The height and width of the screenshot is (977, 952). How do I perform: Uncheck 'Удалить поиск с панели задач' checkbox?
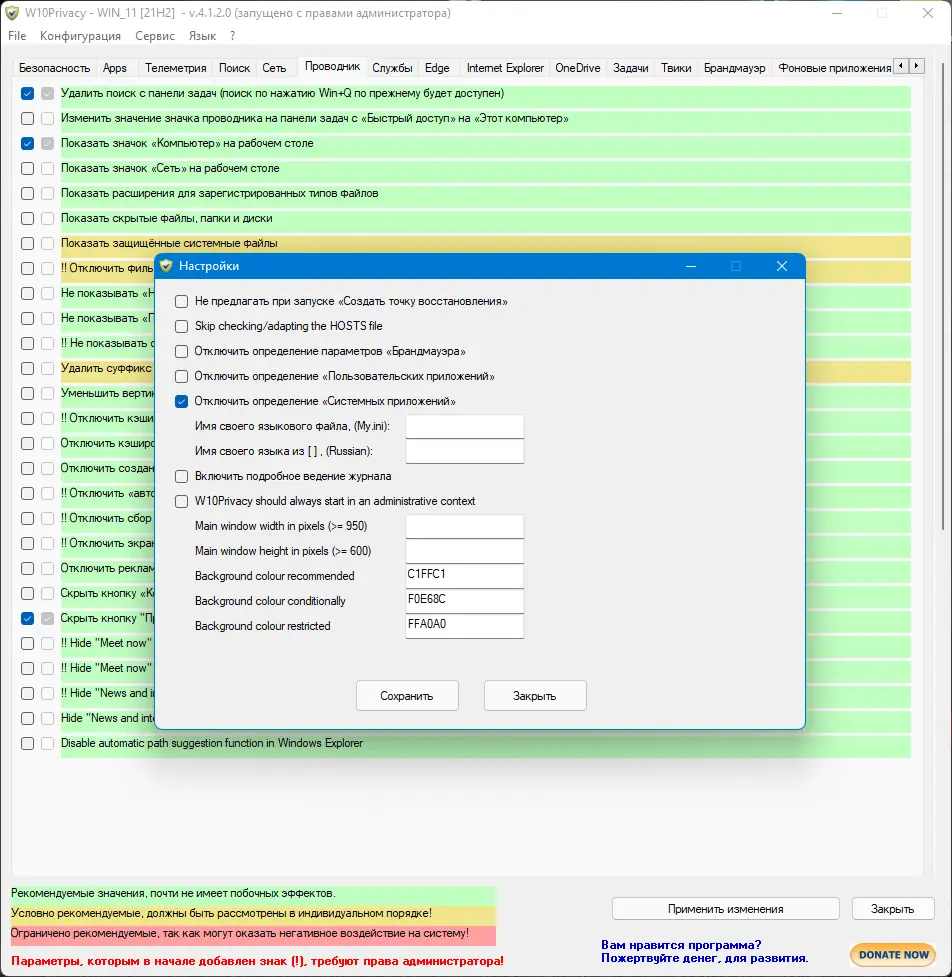point(27,93)
